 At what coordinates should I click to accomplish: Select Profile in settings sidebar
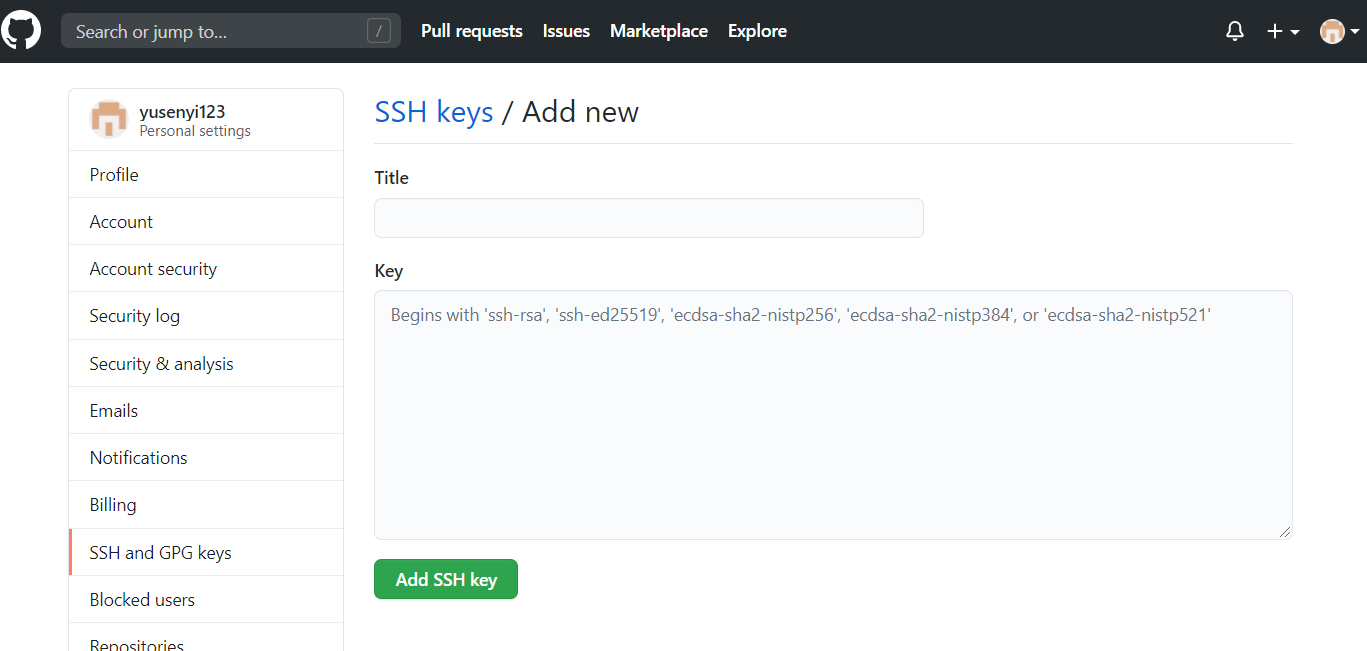click(x=206, y=174)
